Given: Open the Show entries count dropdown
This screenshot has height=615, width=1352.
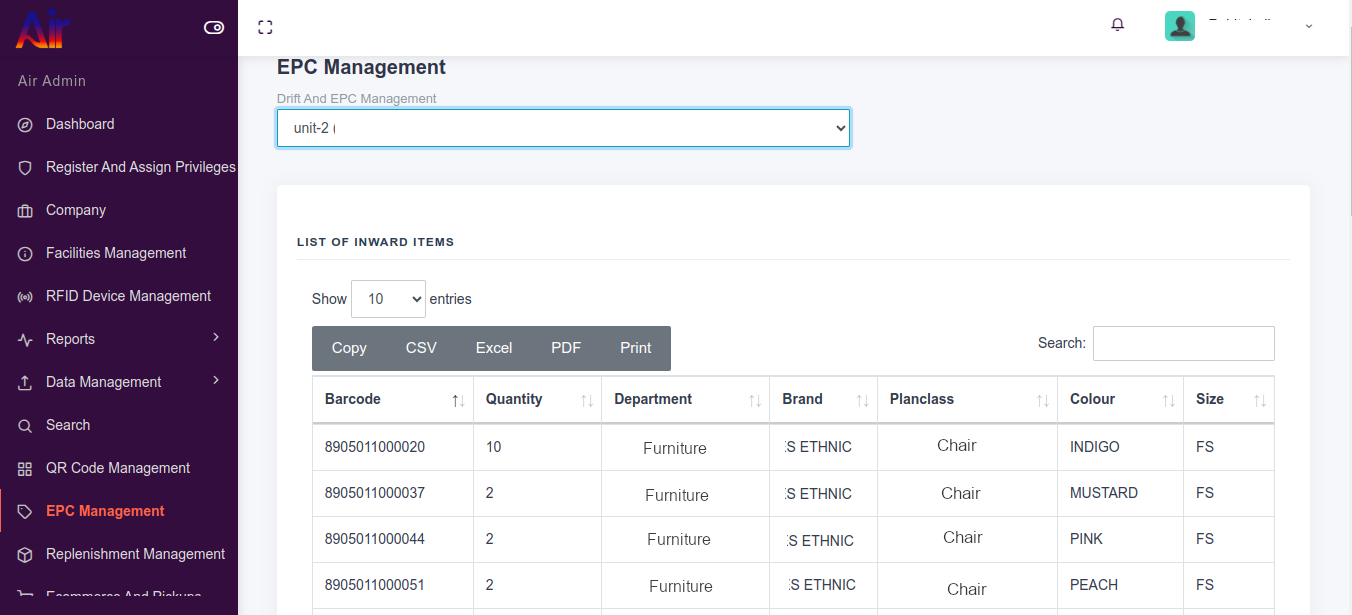Looking at the screenshot, I should 388,299.
